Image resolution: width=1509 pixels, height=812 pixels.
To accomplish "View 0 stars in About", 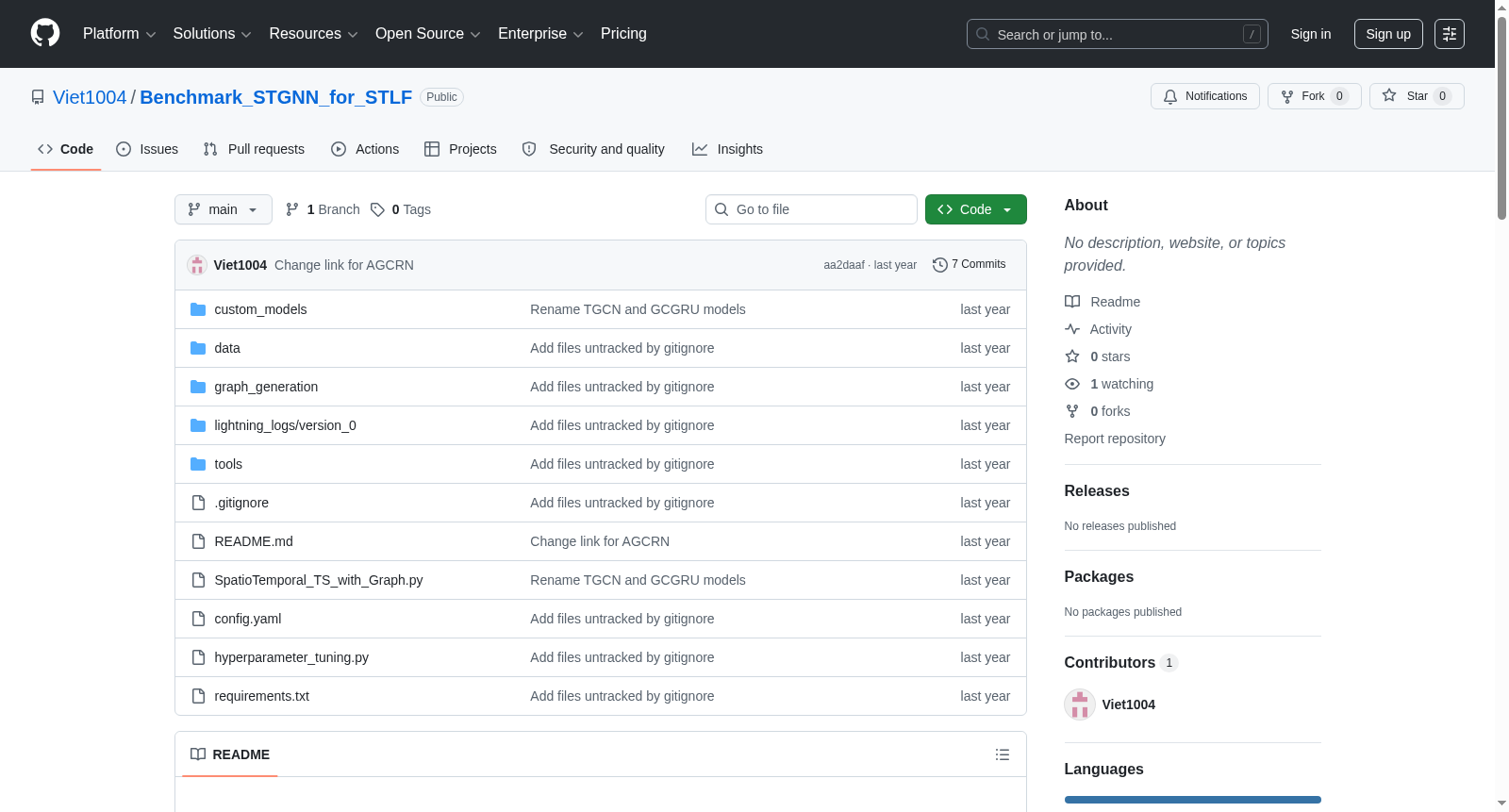I will [1098, 356].
